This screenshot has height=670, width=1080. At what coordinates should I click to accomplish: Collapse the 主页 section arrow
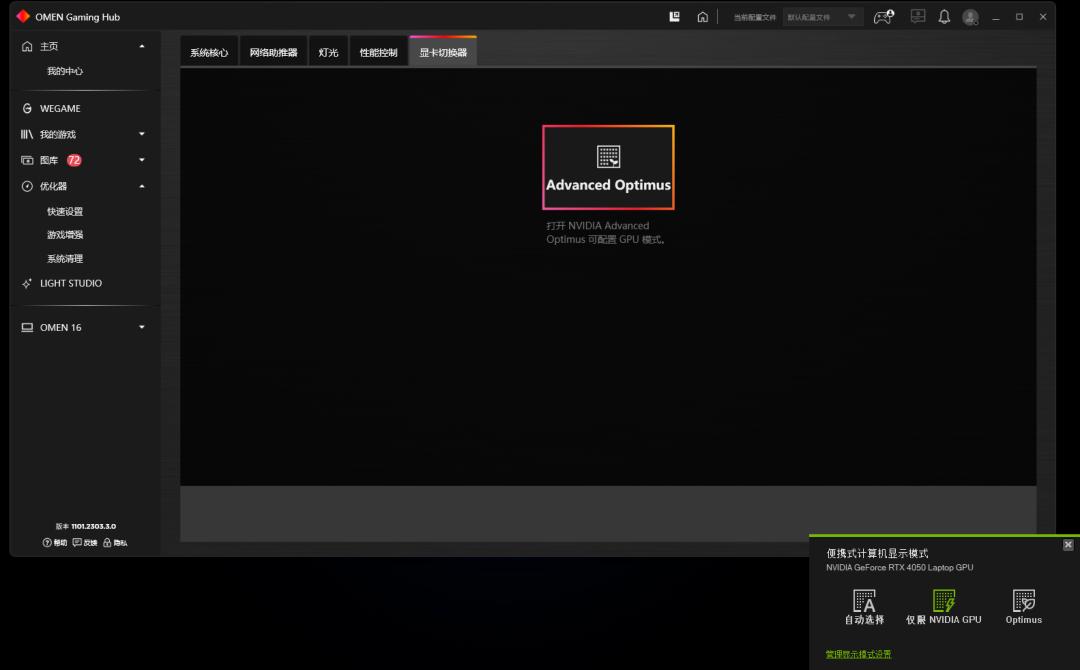(x=142, y=46)
